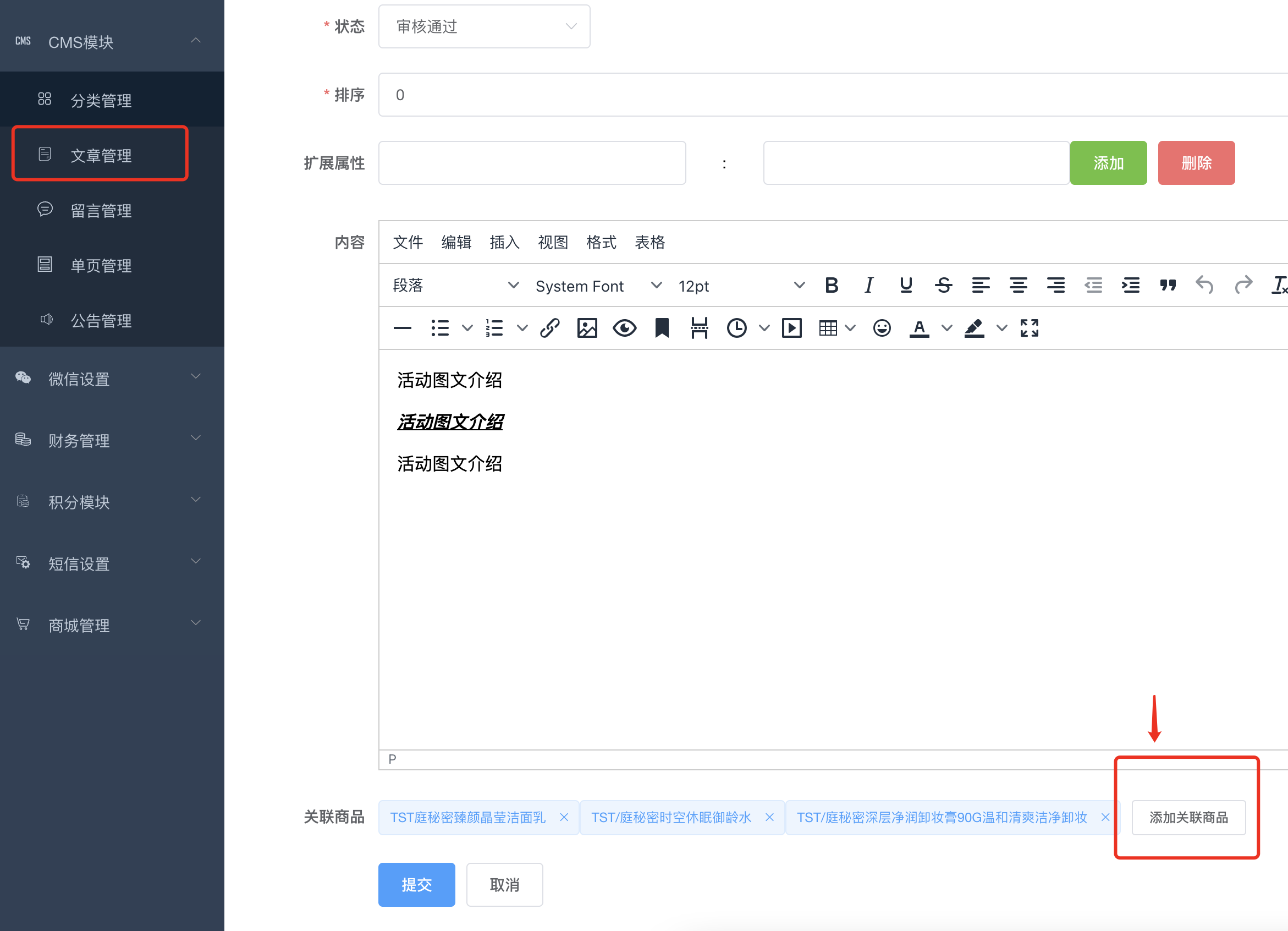1288x931 pixels.
Task: Click the insert image icon
Action: pyautogui.click(x=587, y=328)
